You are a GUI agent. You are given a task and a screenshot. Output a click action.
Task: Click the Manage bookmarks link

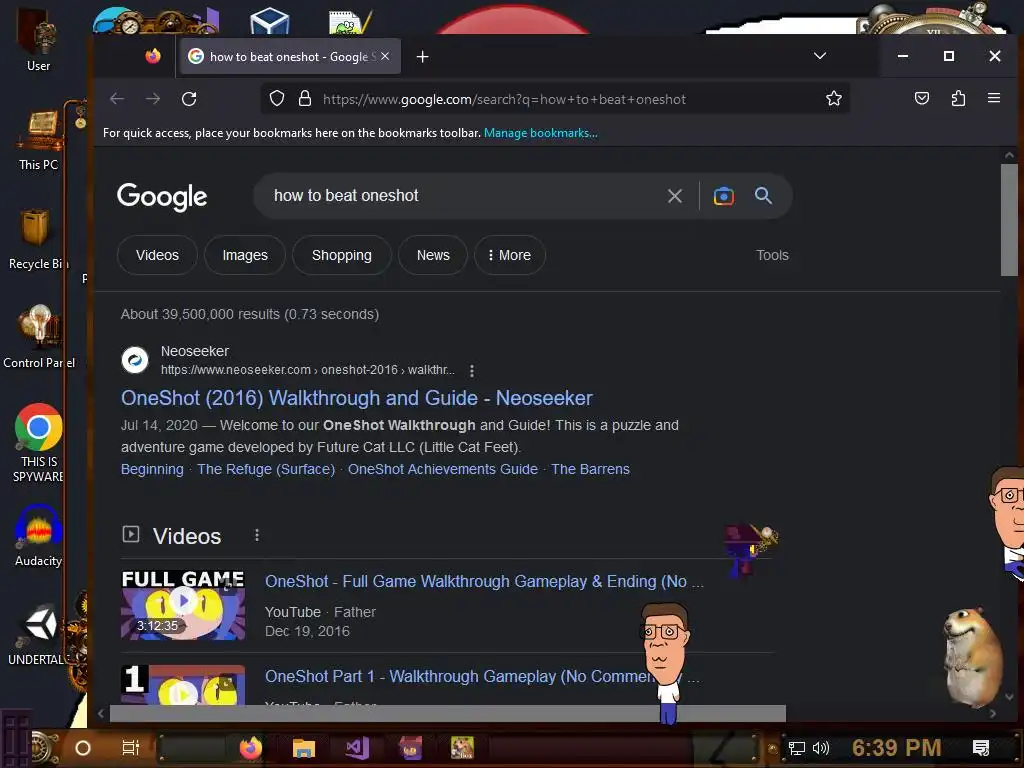(540, 133)
